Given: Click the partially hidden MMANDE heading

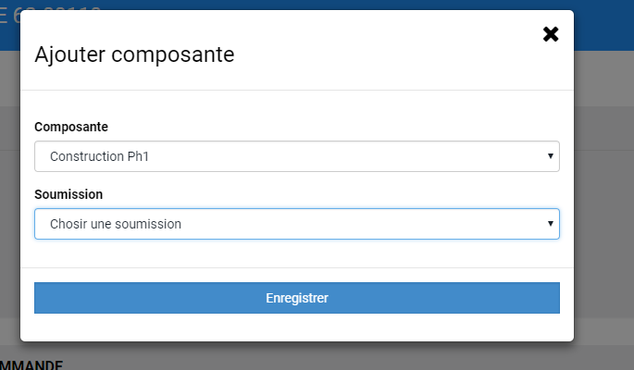Looking at the screenshot, I should coord(31,365).
